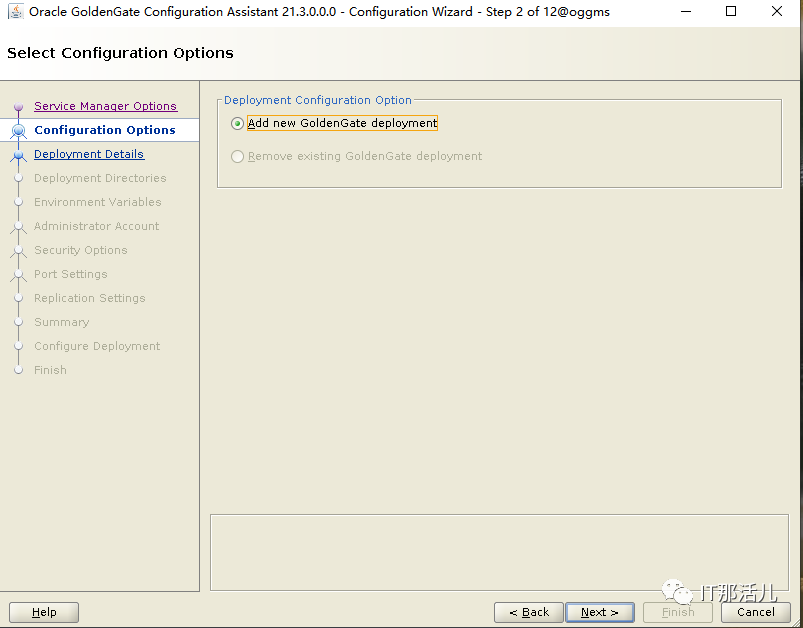Click step marker beside Summary
Viewport: 803px width, 628px height.
[x=18, y=322]
